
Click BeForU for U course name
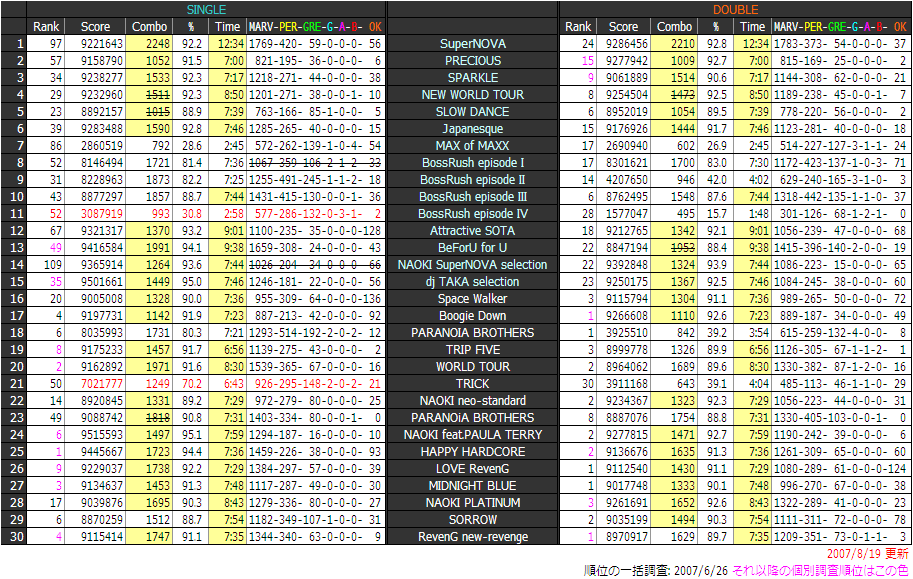(x=472, y=248)
